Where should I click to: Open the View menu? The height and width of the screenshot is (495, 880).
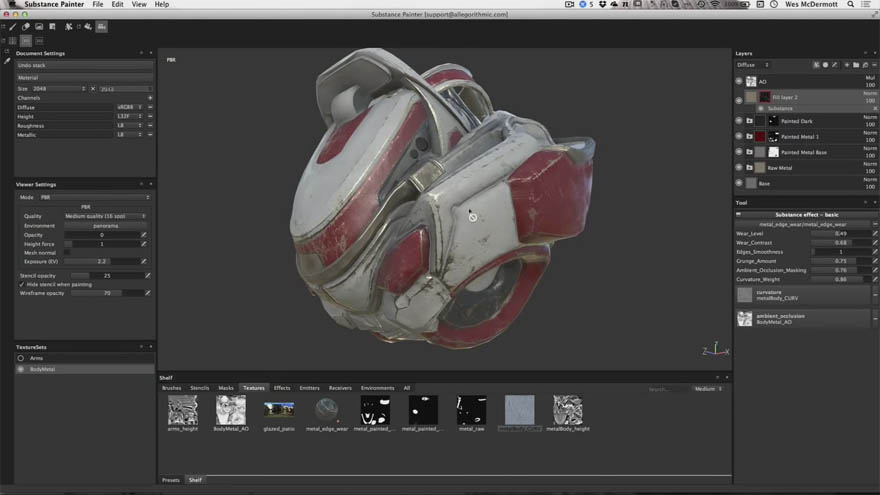coord(139,4)
